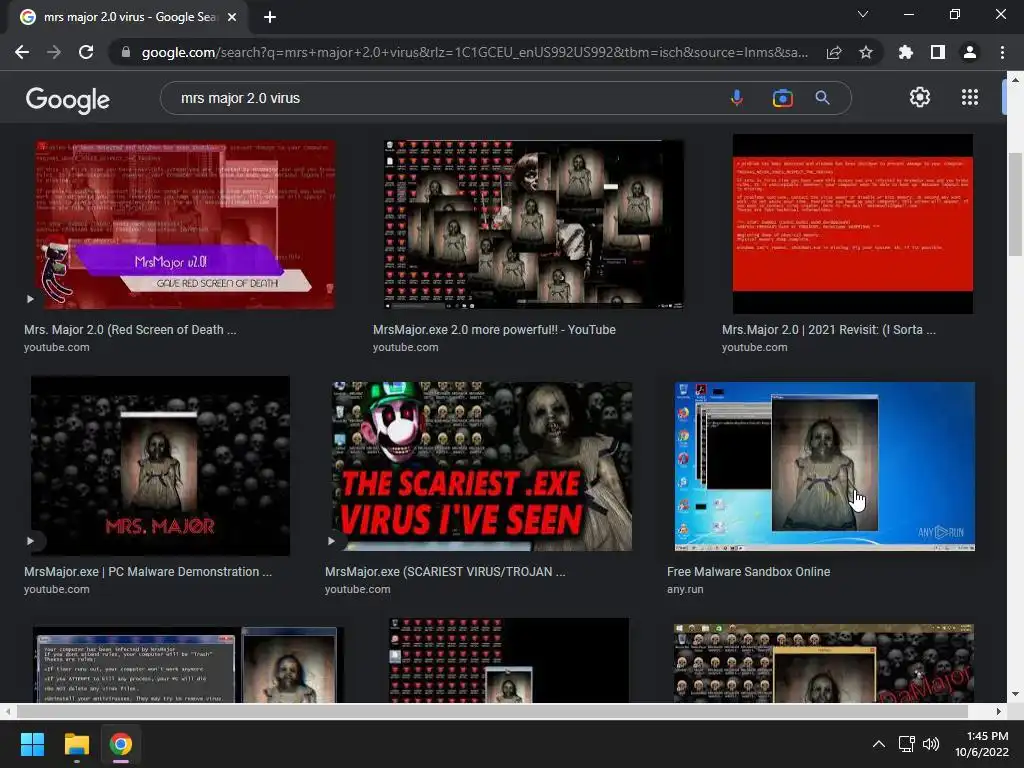Screen dimensions: 1024x768
Task: Open the bottom-row skull icons thumbnail
Action: [824, 664]
